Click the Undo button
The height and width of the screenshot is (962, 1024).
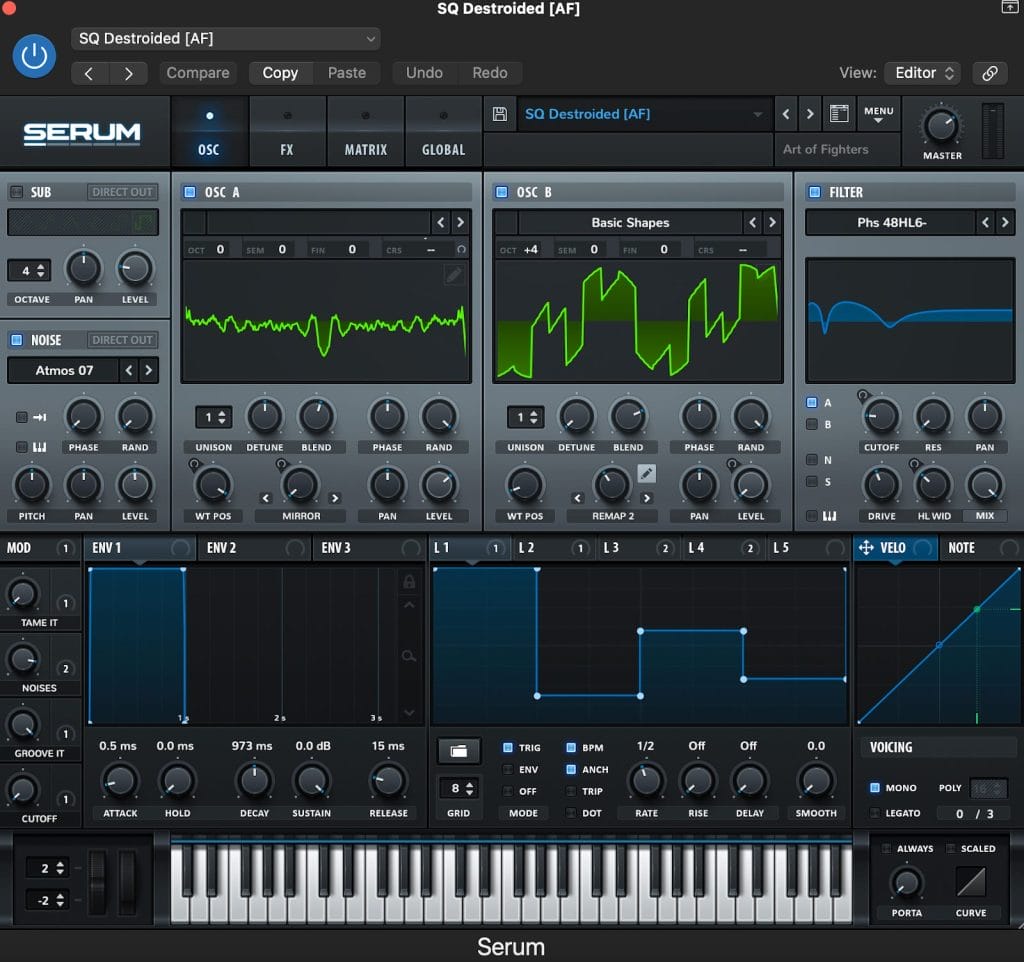click(x=424, y=73)
